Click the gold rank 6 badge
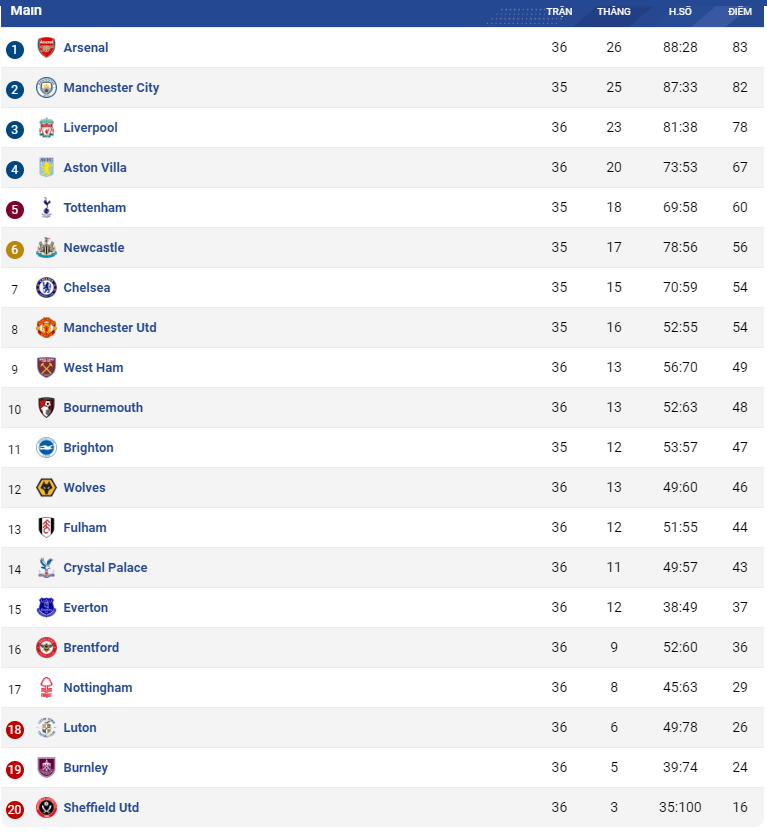The width and height of the screenshot is (767, 837). point(15,249)
